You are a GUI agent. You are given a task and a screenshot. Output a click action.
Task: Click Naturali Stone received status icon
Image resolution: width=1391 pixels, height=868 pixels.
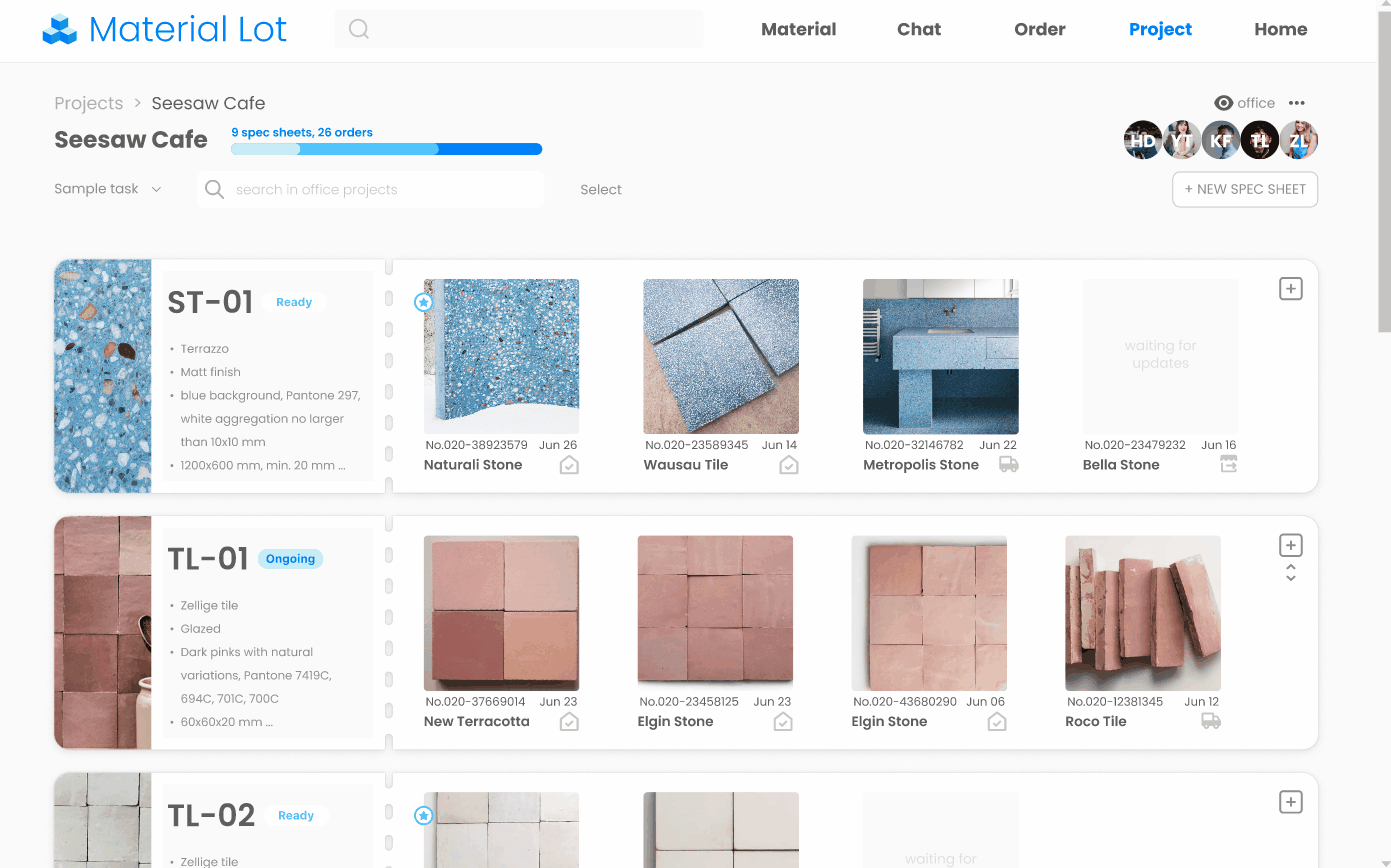tap(569, 465)
